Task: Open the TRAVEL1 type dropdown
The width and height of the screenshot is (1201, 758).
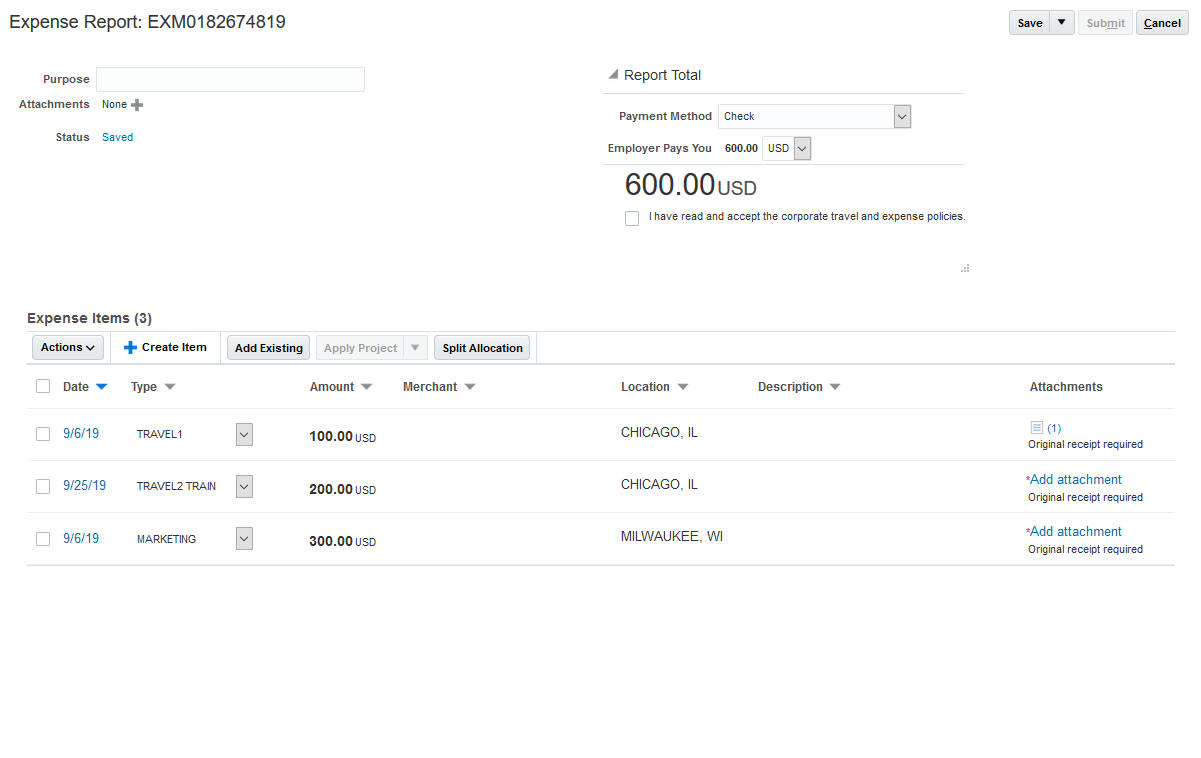Action: pyautogui.click(x=244, y=434)
